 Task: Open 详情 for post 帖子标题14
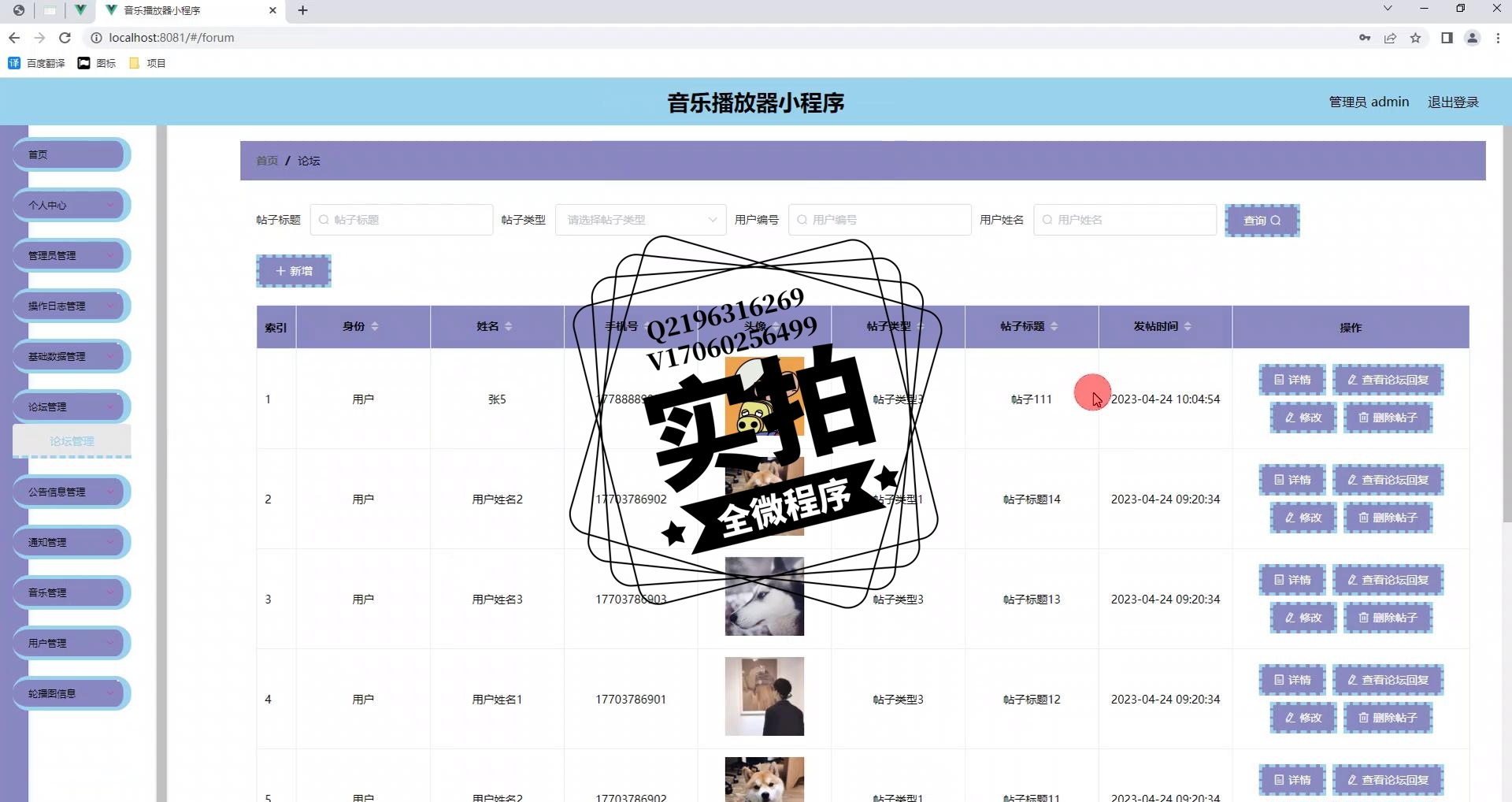tap(1292, 480)
